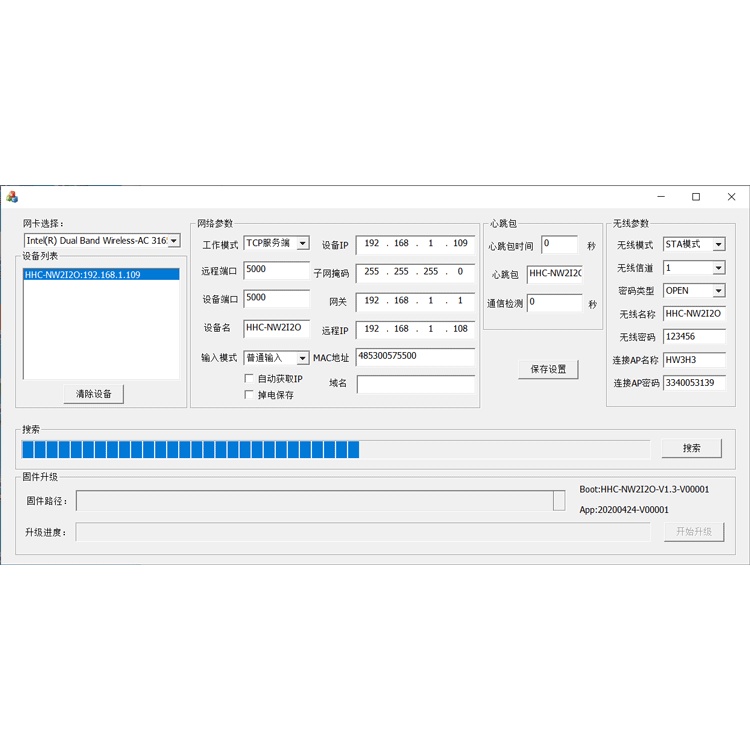Toggle the 掉电保存 checkbox
750x750 pixels.
click(x=249, y=395)
